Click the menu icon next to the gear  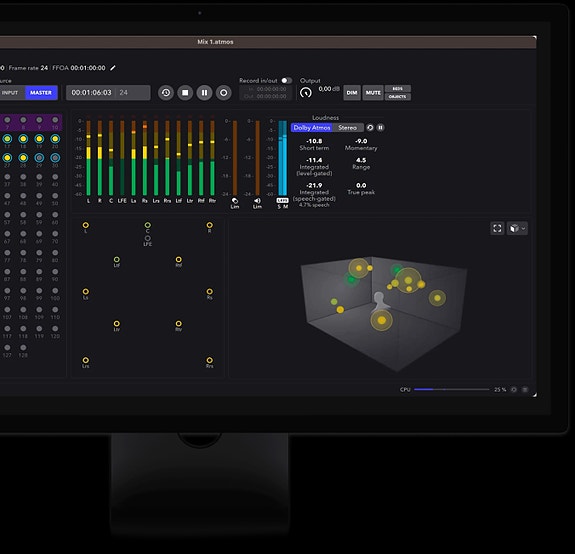tap(525, 390)
